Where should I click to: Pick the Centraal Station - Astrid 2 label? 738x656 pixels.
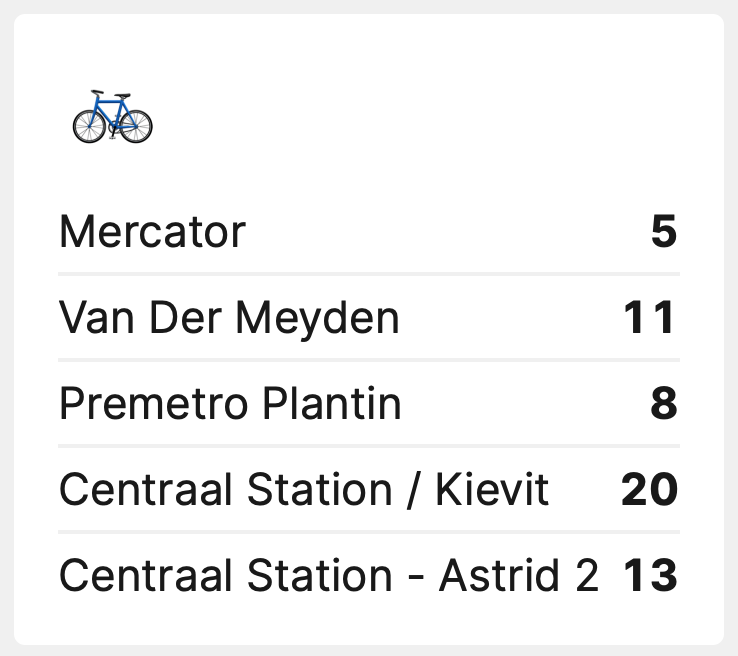click(328, 577)
